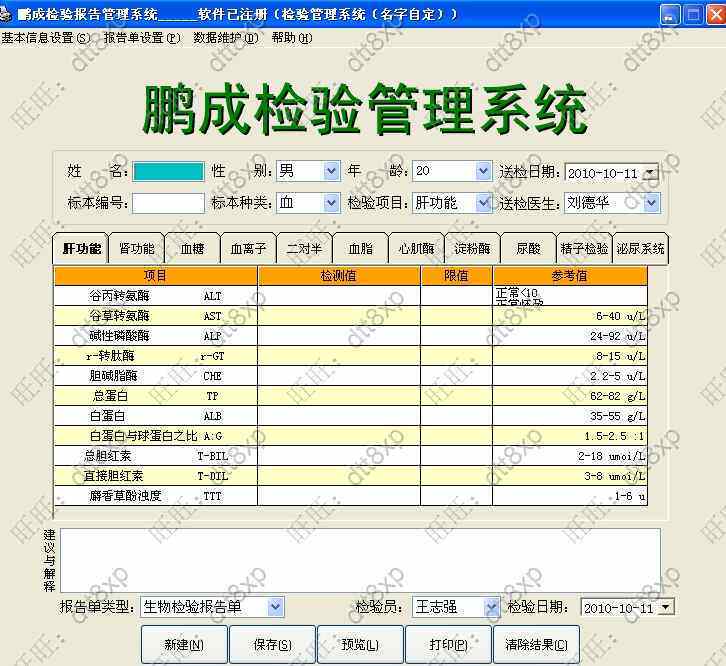Select the 总蛋白 TP row label
Viewport: 726px width, 666px height.
click(x=156, y=396)
